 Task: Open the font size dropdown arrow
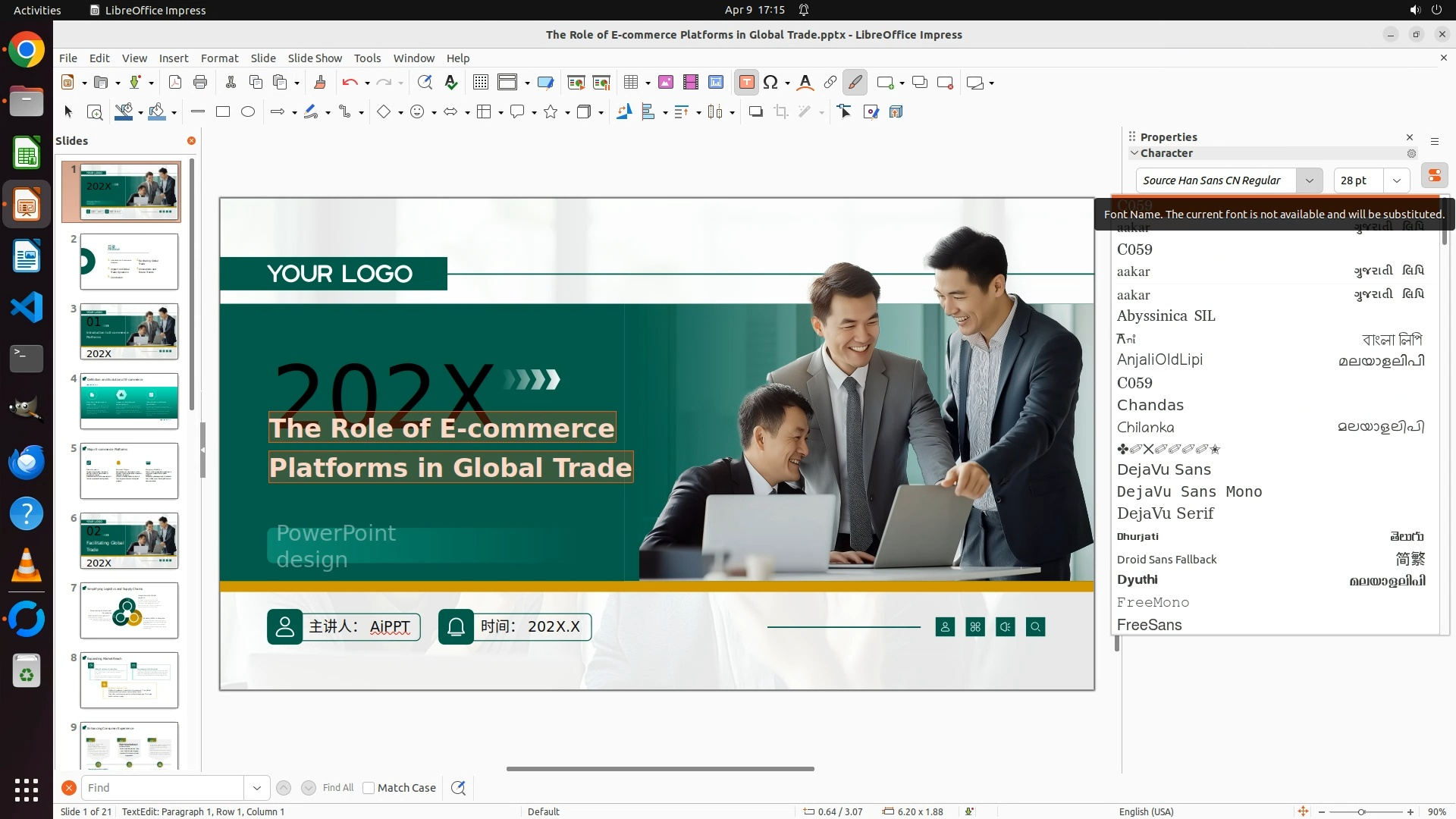tap(1396, 180)
